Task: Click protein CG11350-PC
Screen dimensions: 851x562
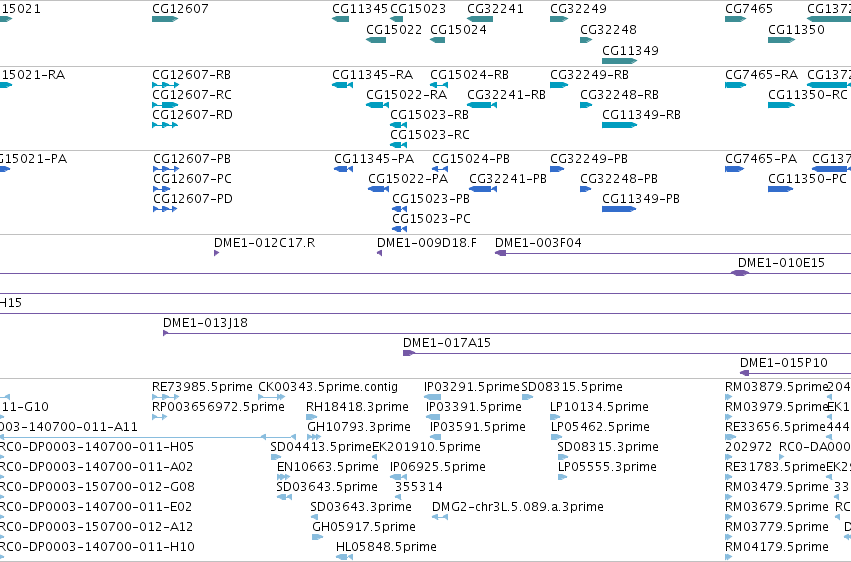Action: 807,179
